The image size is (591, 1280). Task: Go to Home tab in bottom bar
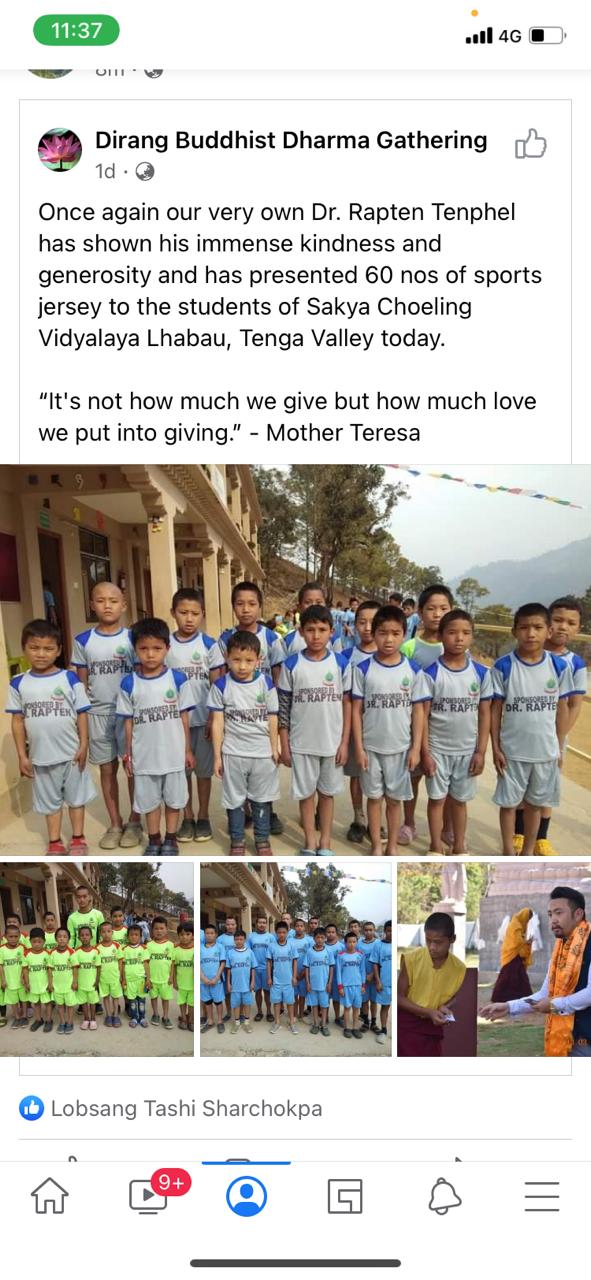[x=50, y=1196]
